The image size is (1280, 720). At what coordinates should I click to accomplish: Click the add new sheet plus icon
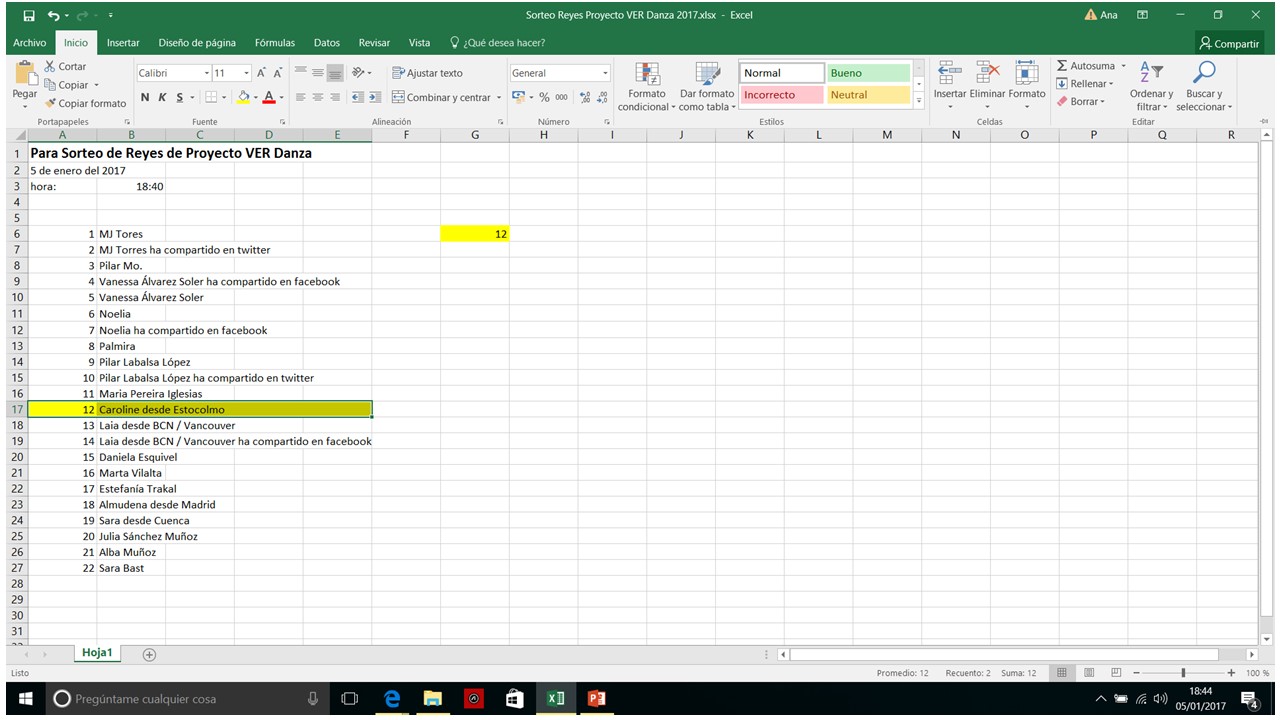pos(149,654)
